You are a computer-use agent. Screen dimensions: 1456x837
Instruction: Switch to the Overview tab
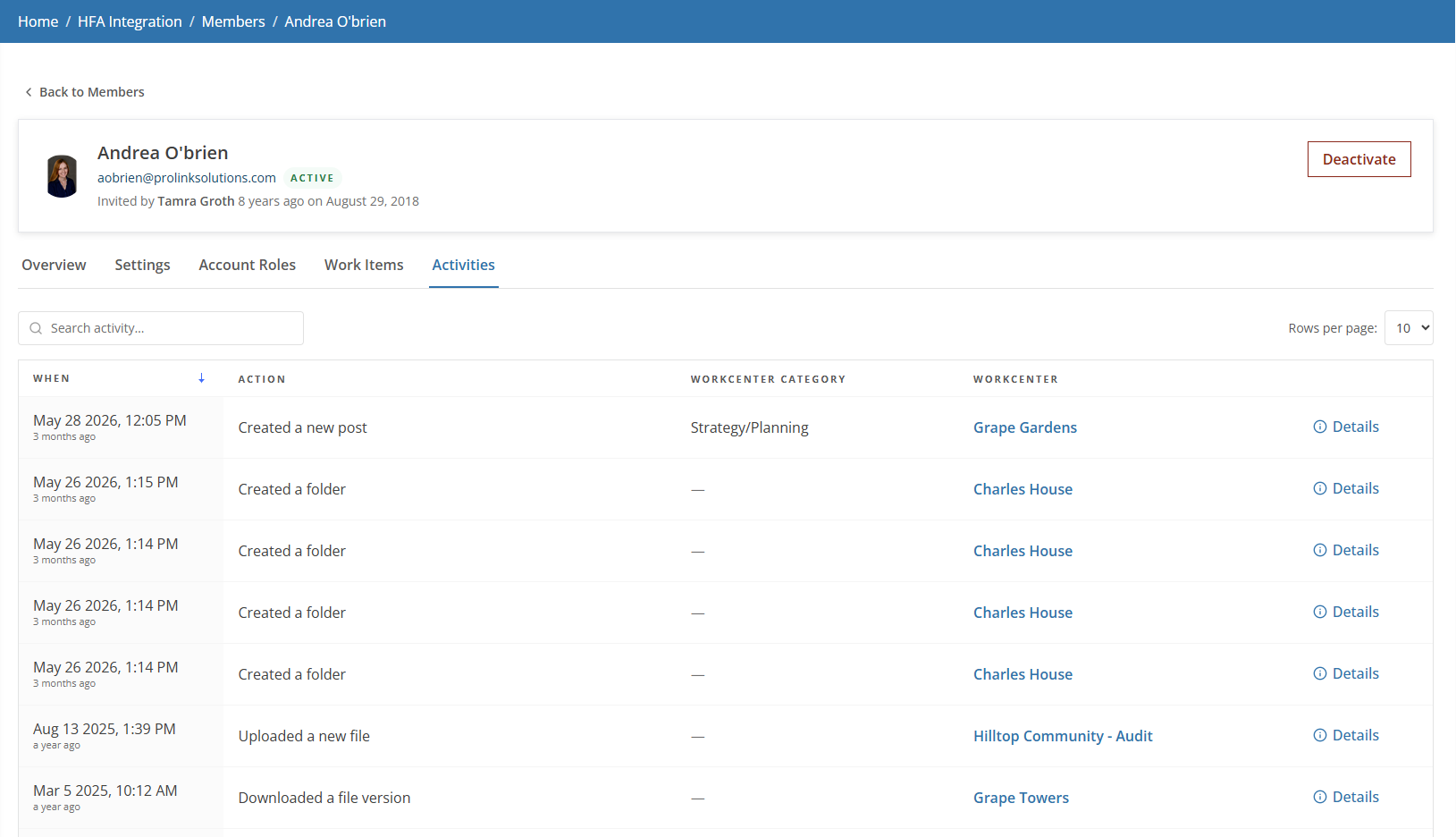(x=54, y=265)
